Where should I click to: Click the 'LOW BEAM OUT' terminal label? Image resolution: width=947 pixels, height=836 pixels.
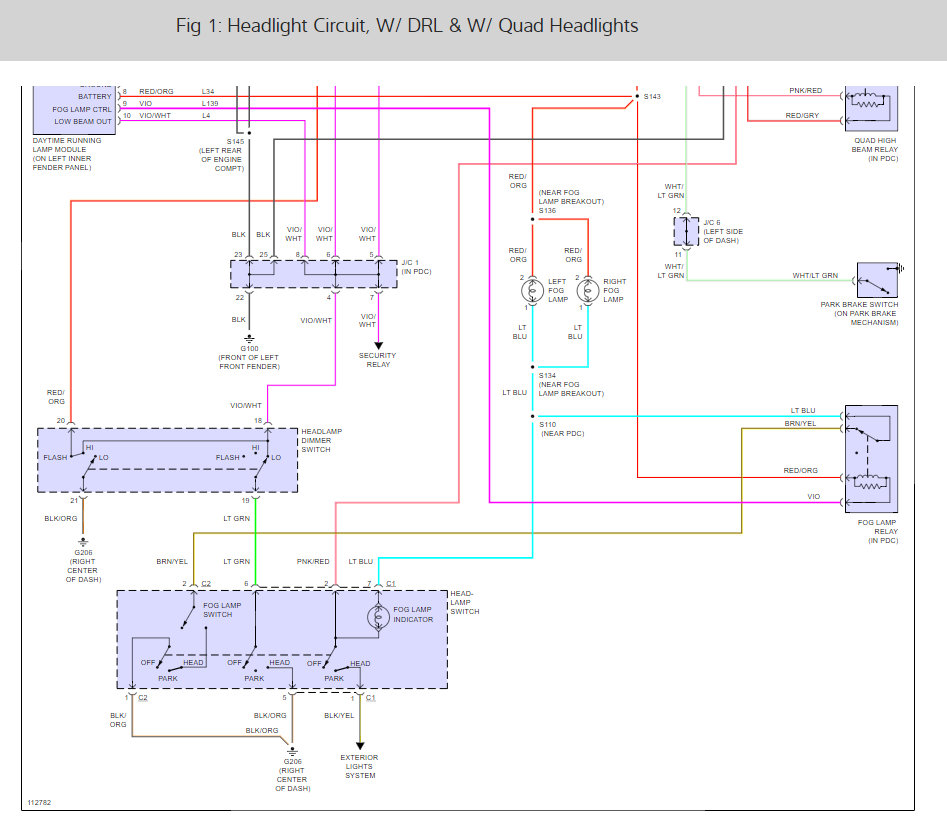pyautogui.click(x=83, y=121)
